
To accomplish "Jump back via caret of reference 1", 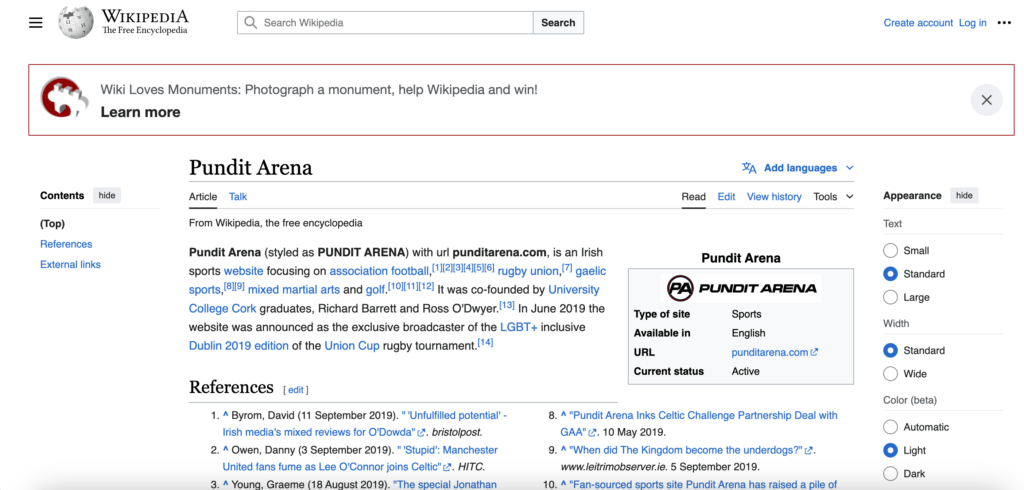I will tap(226, 415).
